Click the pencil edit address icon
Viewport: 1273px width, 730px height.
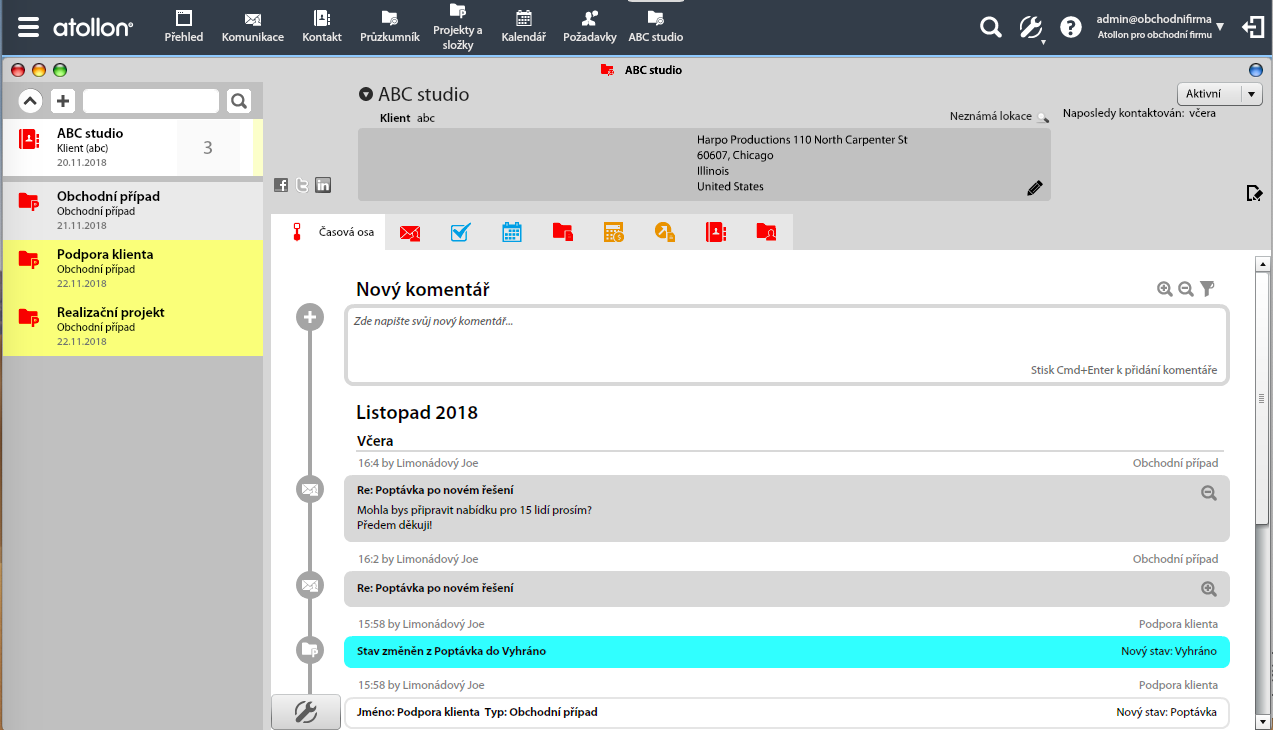pyautogui.click(x=1035, y=188)
